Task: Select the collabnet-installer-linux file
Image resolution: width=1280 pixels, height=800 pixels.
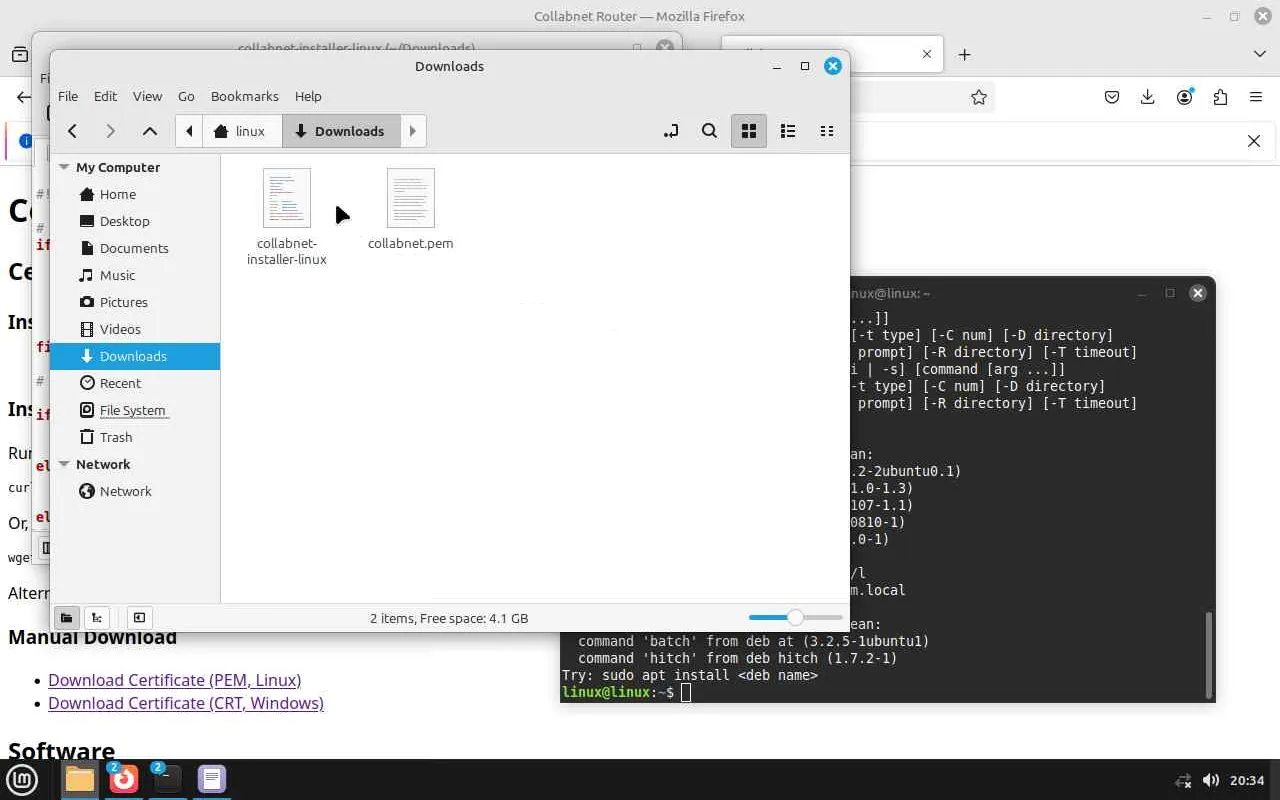Action: (x=287, y=217)
